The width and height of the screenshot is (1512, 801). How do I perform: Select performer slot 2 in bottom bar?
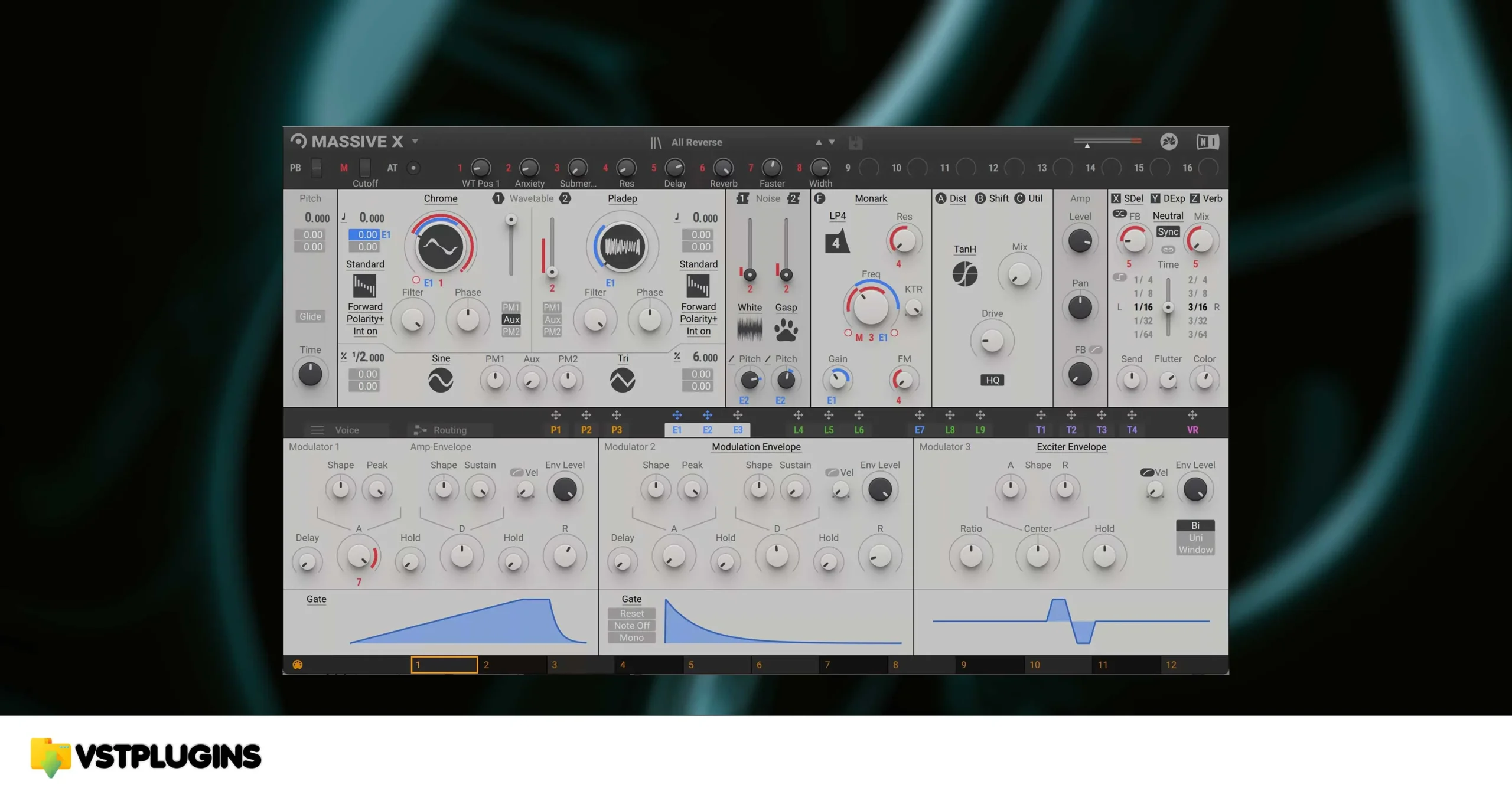pyautogui.click(x=513, y=665)
